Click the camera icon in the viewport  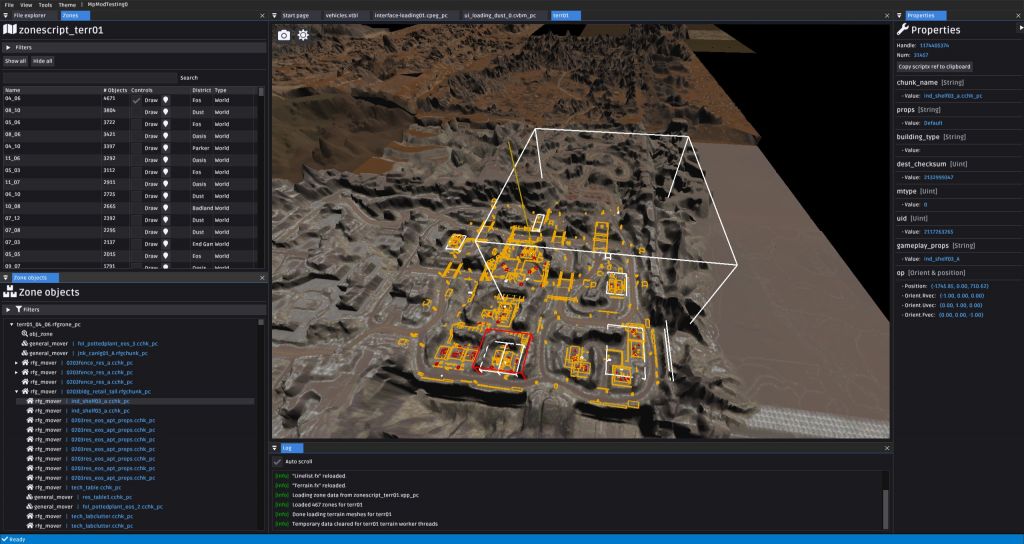pos(284,35)
